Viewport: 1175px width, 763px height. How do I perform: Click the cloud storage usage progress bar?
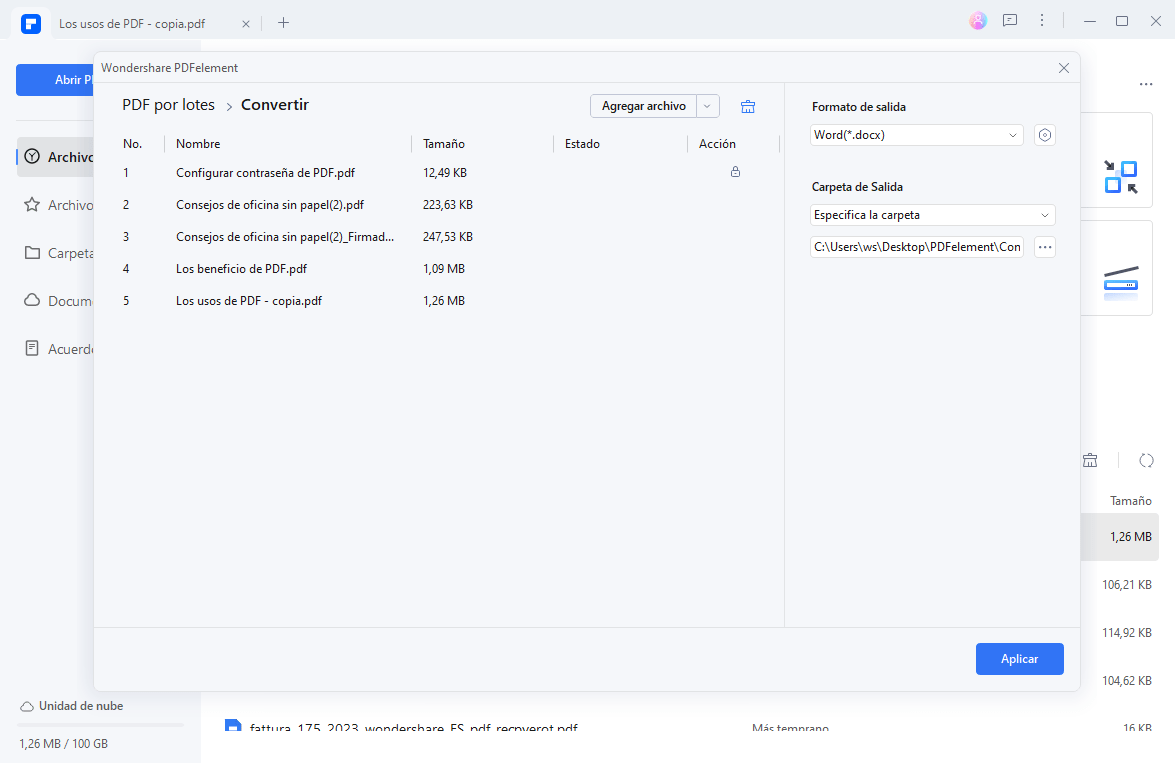tap(100, 725)
